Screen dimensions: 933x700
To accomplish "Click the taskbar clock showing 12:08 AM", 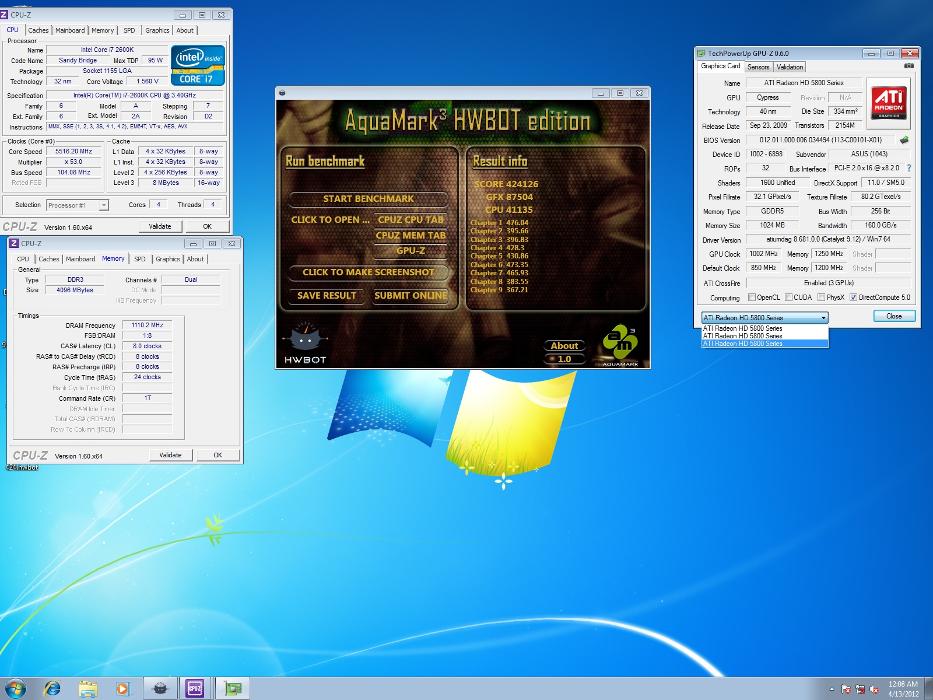I will (x=903, y=689).
